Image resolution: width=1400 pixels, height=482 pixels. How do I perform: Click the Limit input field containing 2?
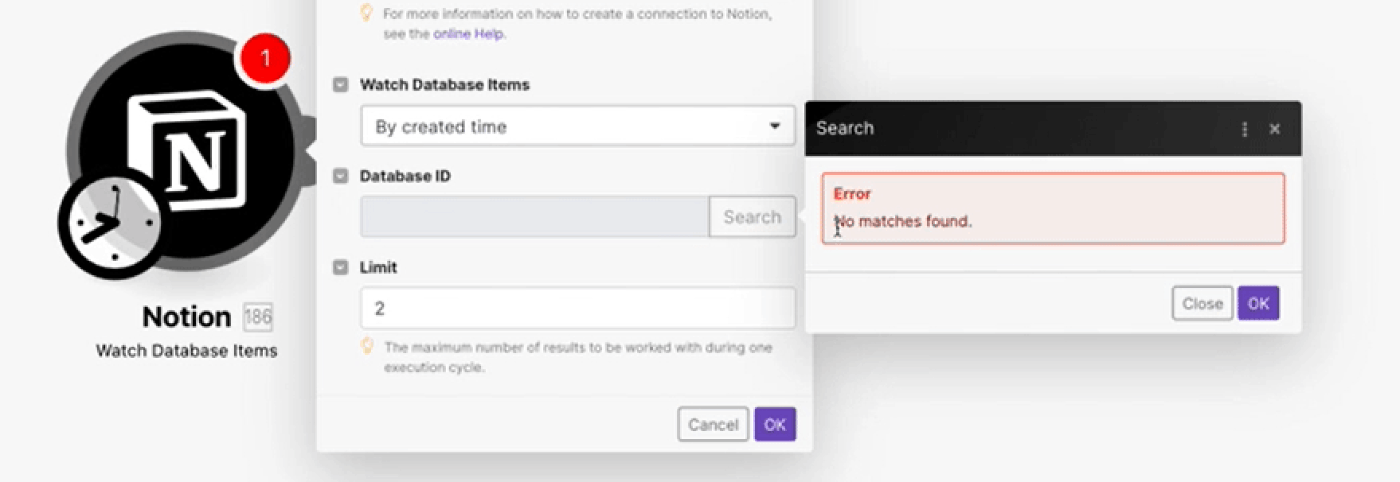578,308
